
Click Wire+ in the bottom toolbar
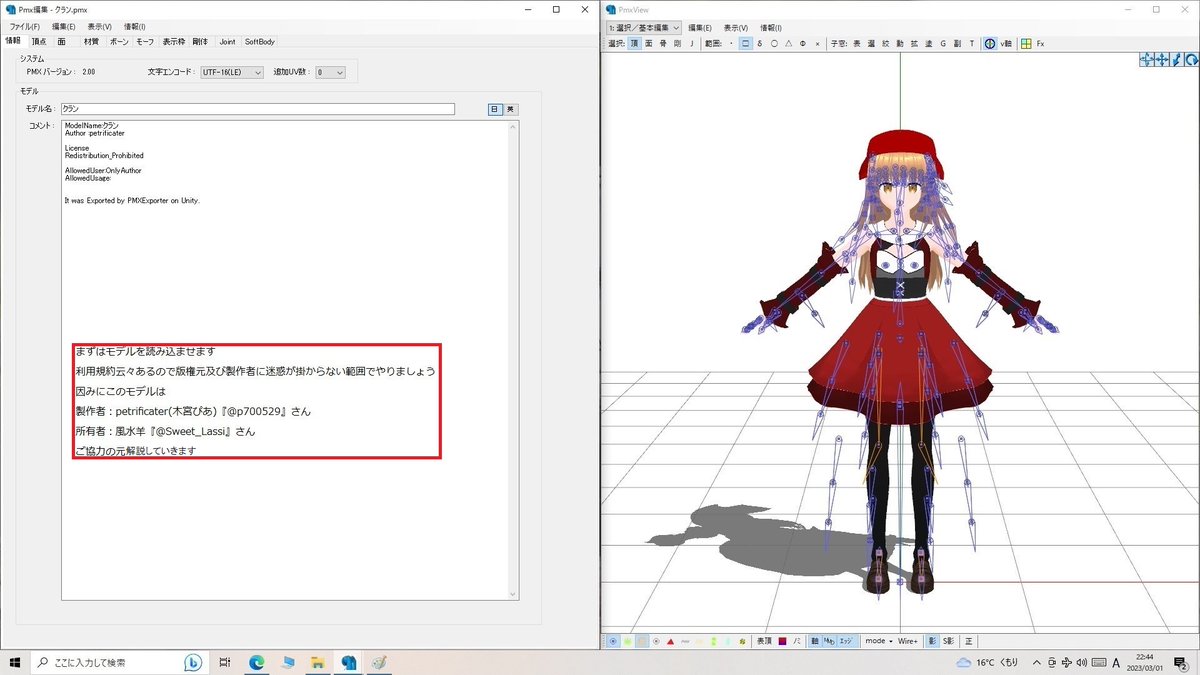[x=907, y=640]
